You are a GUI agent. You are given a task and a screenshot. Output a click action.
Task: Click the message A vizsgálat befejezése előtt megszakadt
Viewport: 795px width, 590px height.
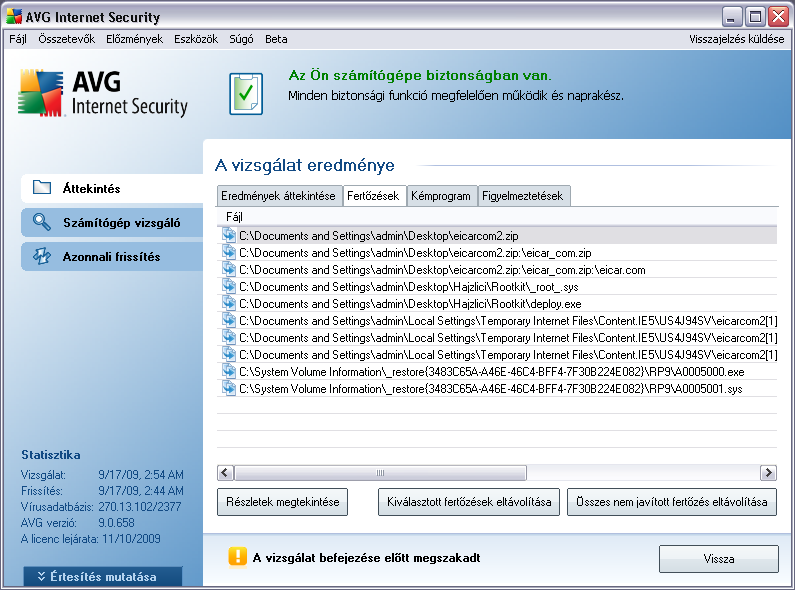pyautogui.click(x=366, y=558)
